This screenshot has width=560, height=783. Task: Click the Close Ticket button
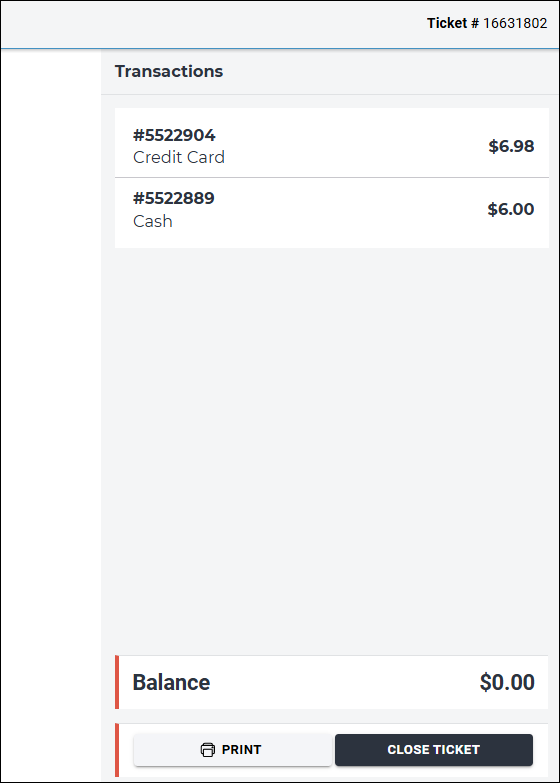point(434,750)
